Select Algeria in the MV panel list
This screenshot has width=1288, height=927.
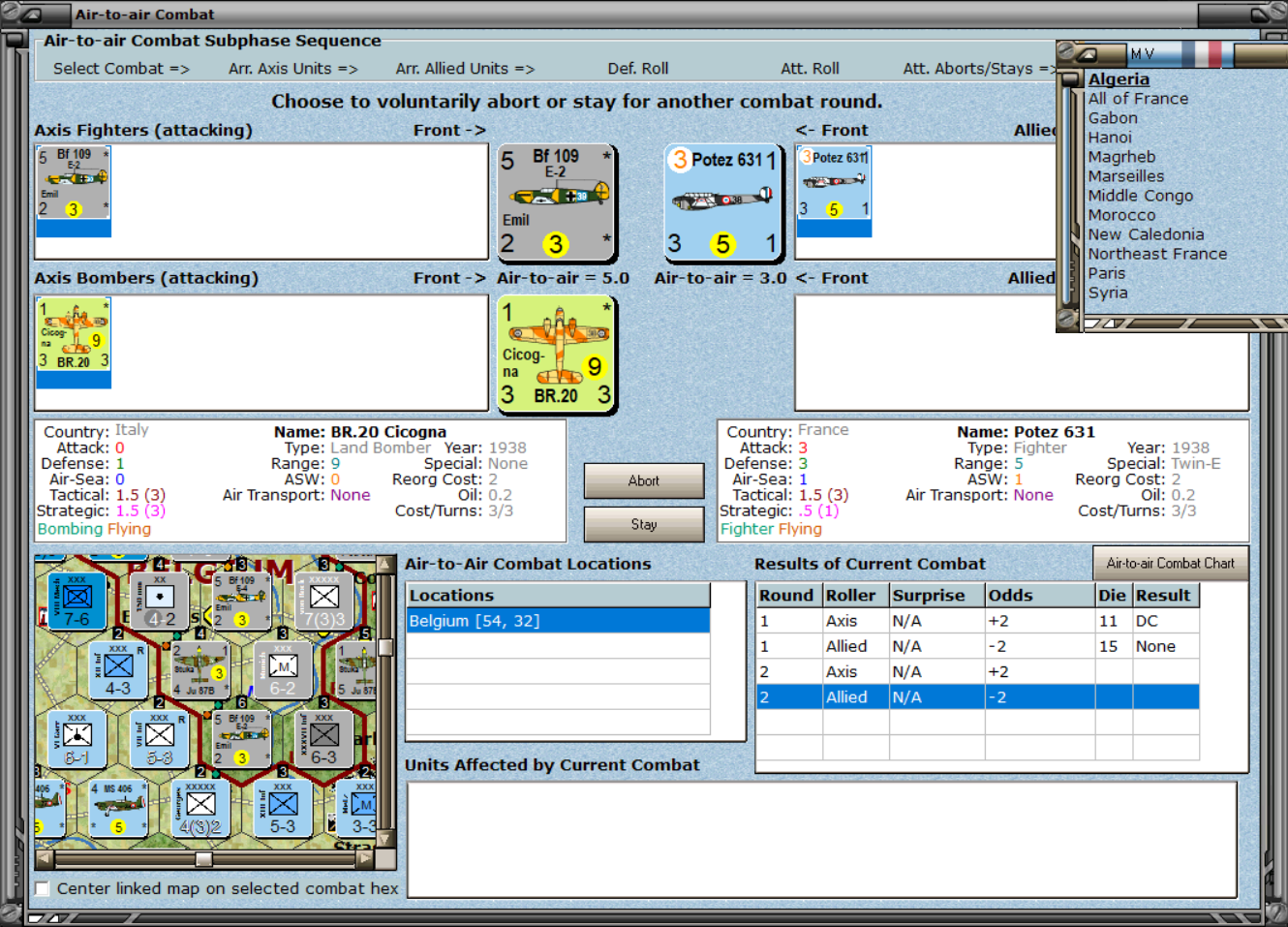point(1119,79)
